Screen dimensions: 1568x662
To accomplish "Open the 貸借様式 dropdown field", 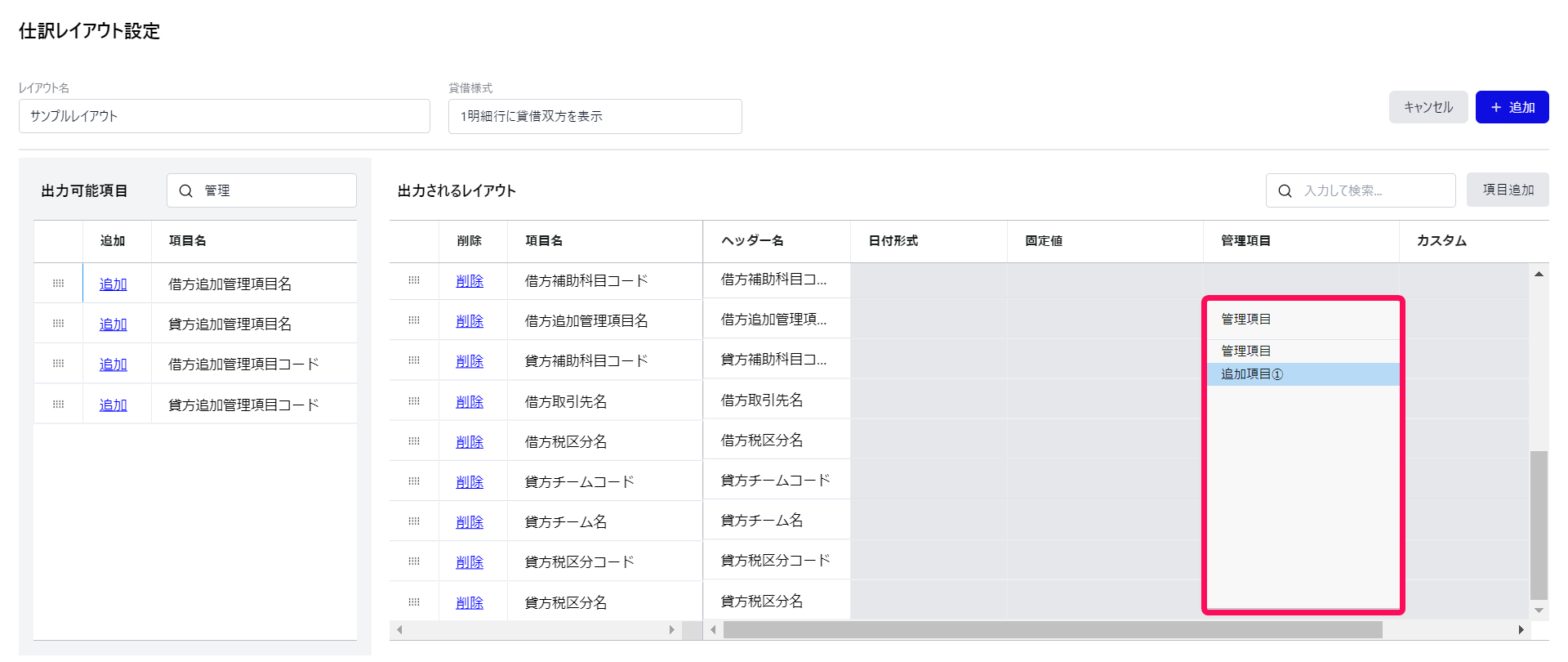I will 595,116.
